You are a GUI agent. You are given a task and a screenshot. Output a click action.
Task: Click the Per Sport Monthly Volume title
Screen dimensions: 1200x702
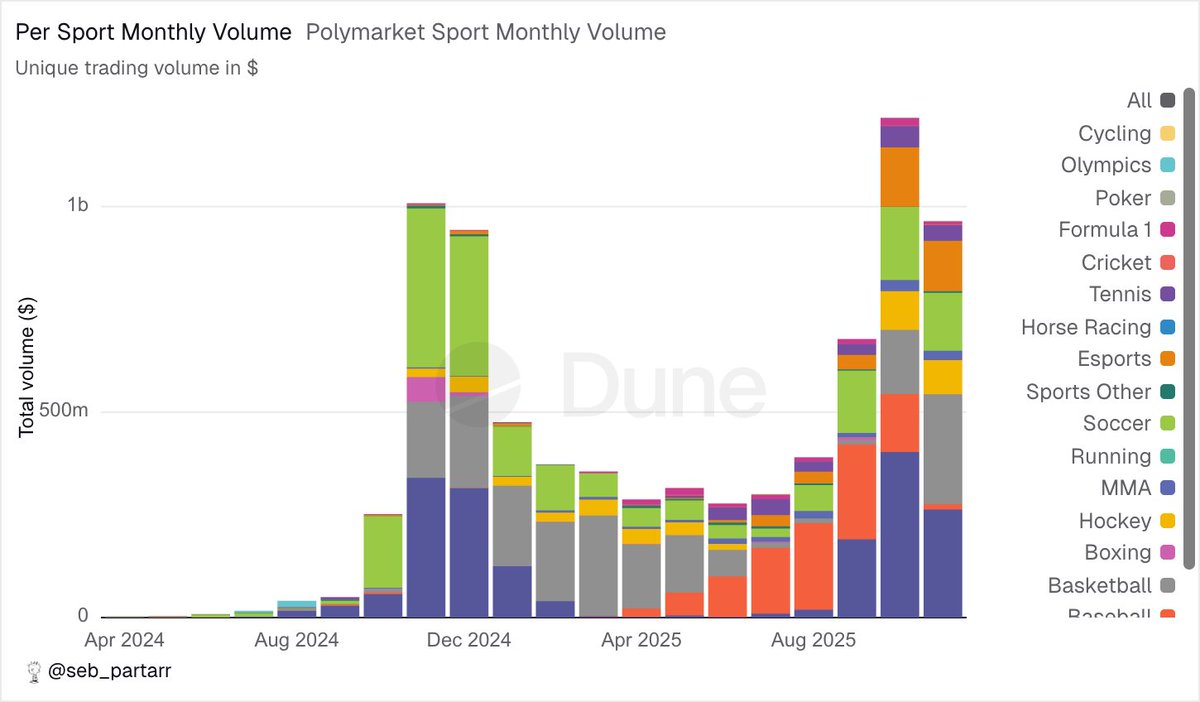(x=154, y=32)
